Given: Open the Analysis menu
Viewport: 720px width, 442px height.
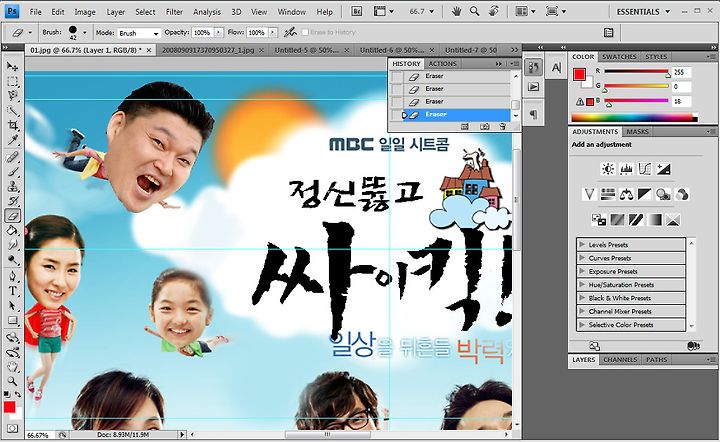Looking at the screenshot, I should 207,12.
